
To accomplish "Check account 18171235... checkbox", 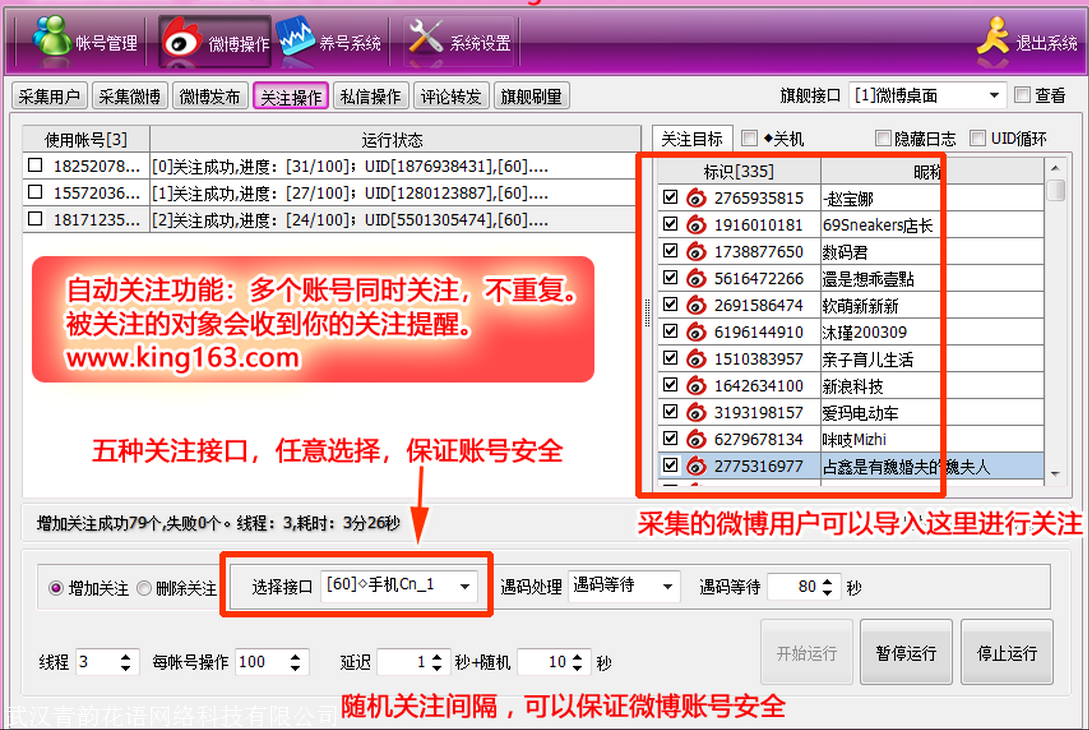I will coord(35,219).
